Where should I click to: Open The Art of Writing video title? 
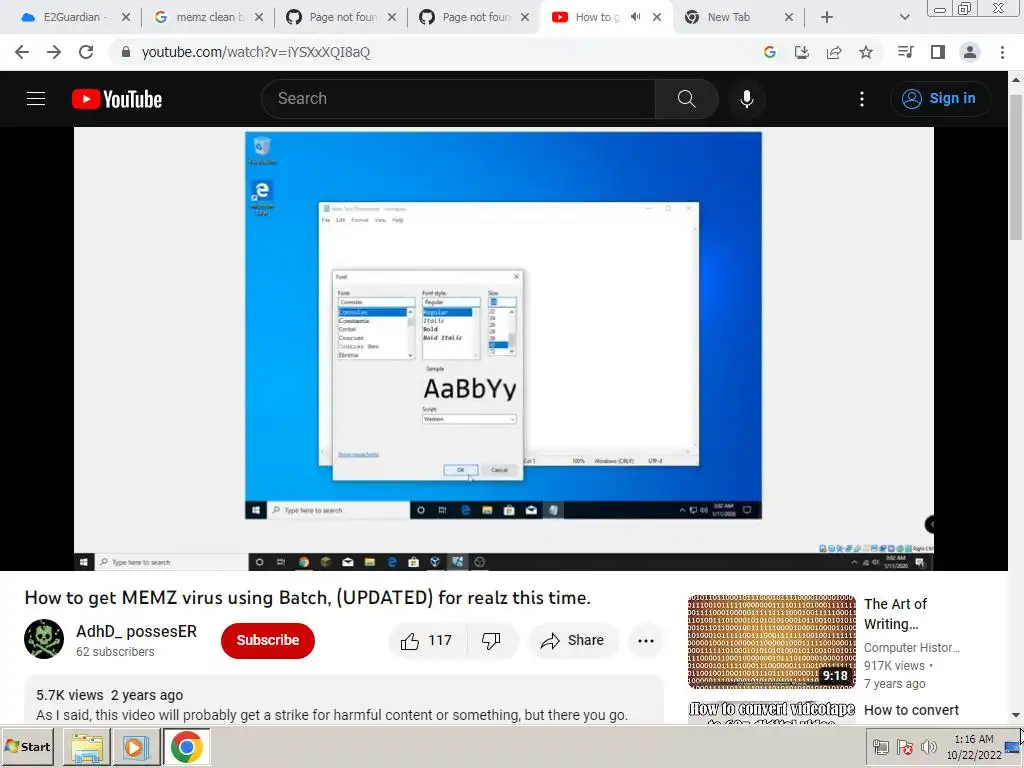895,614
